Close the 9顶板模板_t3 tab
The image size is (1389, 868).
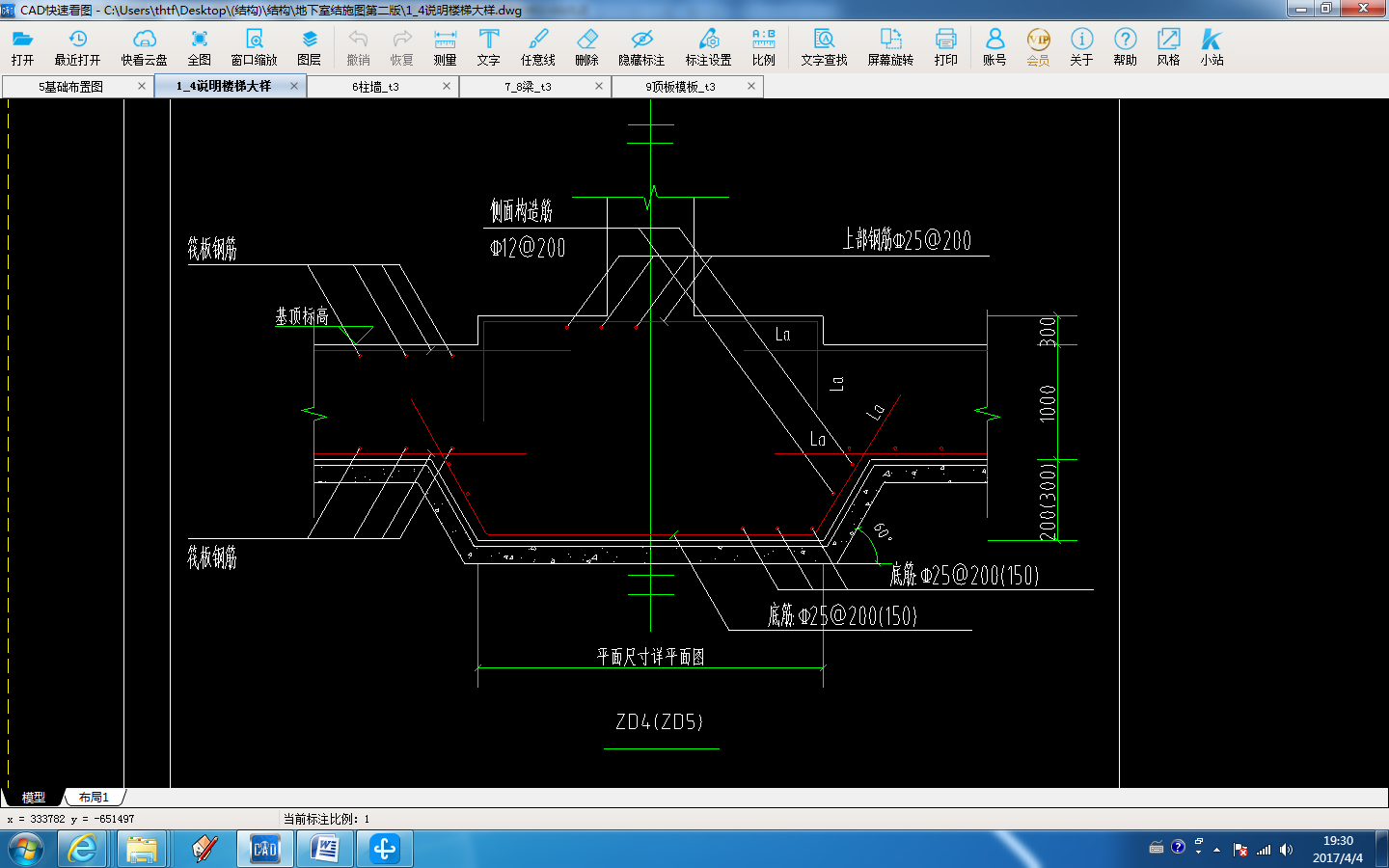pyautogui.click(x=751, y=86)
